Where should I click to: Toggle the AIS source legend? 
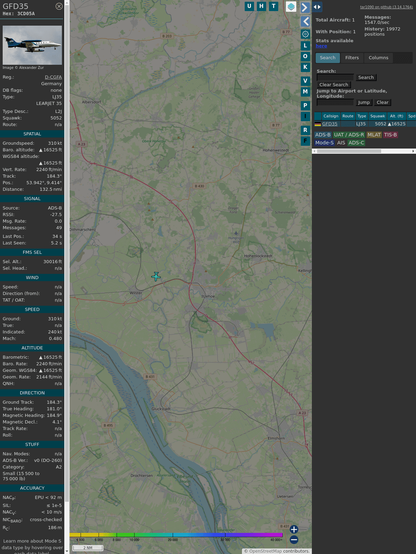point(341,143)
